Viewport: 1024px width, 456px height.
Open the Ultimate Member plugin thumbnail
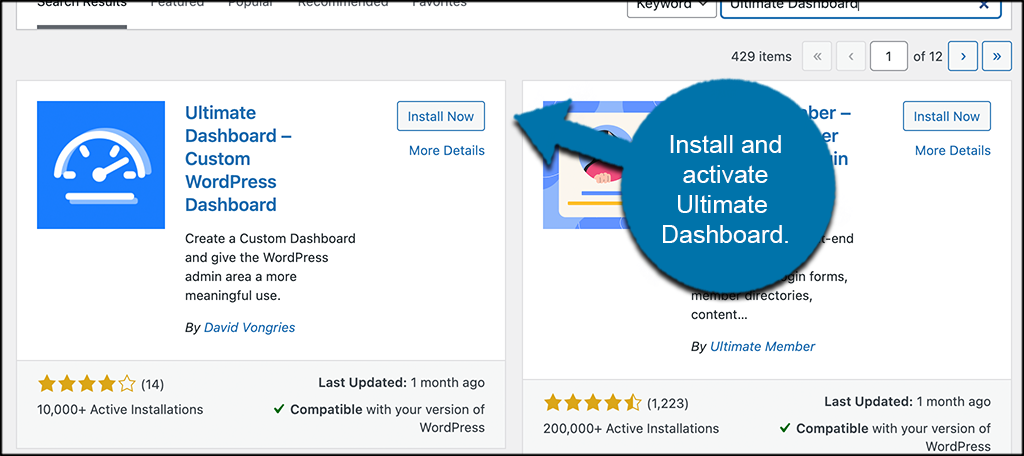pos(582,165)
